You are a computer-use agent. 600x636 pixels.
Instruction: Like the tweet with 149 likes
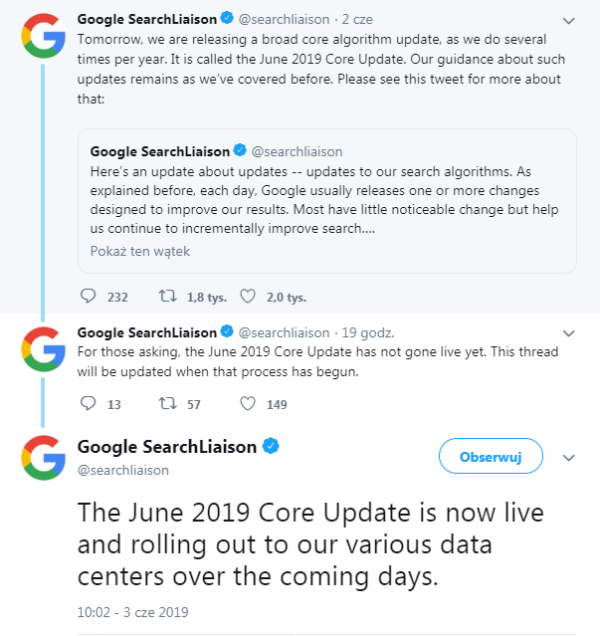pos(247,404)
